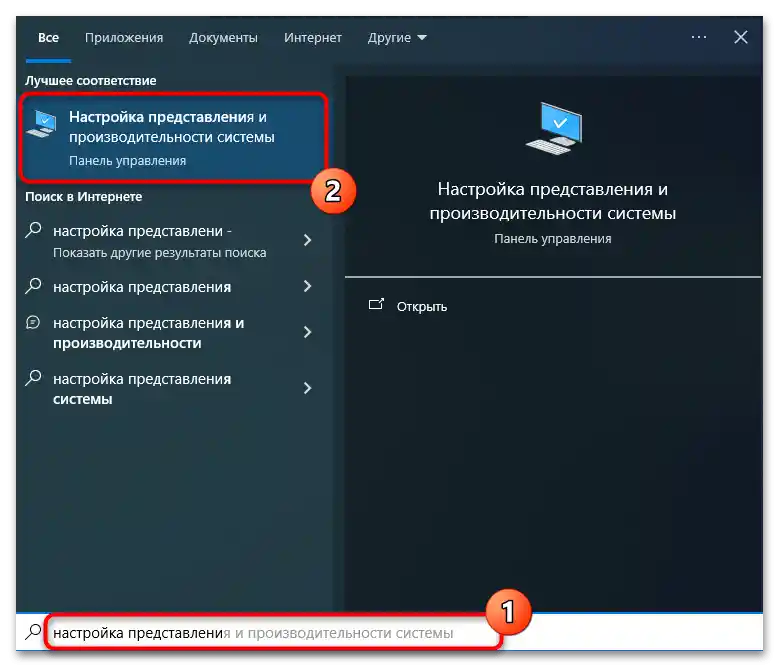Switch to the Приложения tab

[124, 38]
